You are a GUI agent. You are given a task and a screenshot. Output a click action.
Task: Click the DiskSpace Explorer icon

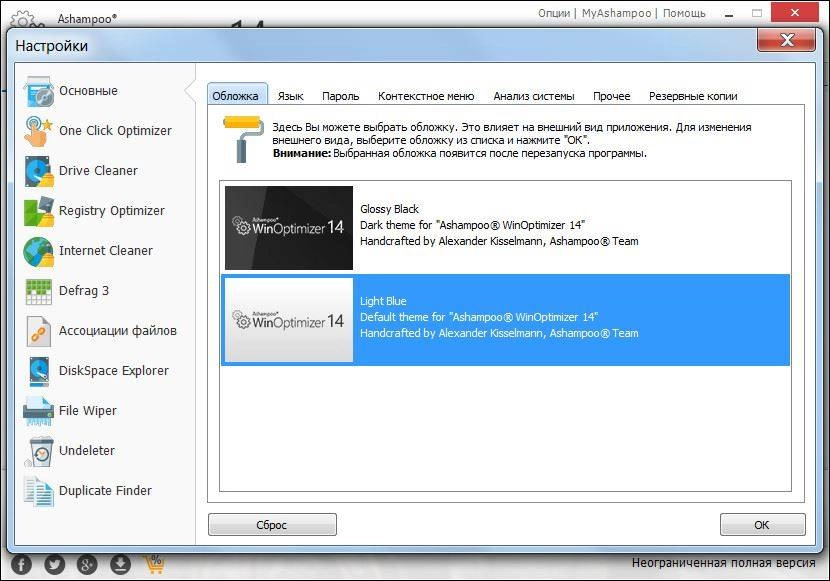click(39, 371)
